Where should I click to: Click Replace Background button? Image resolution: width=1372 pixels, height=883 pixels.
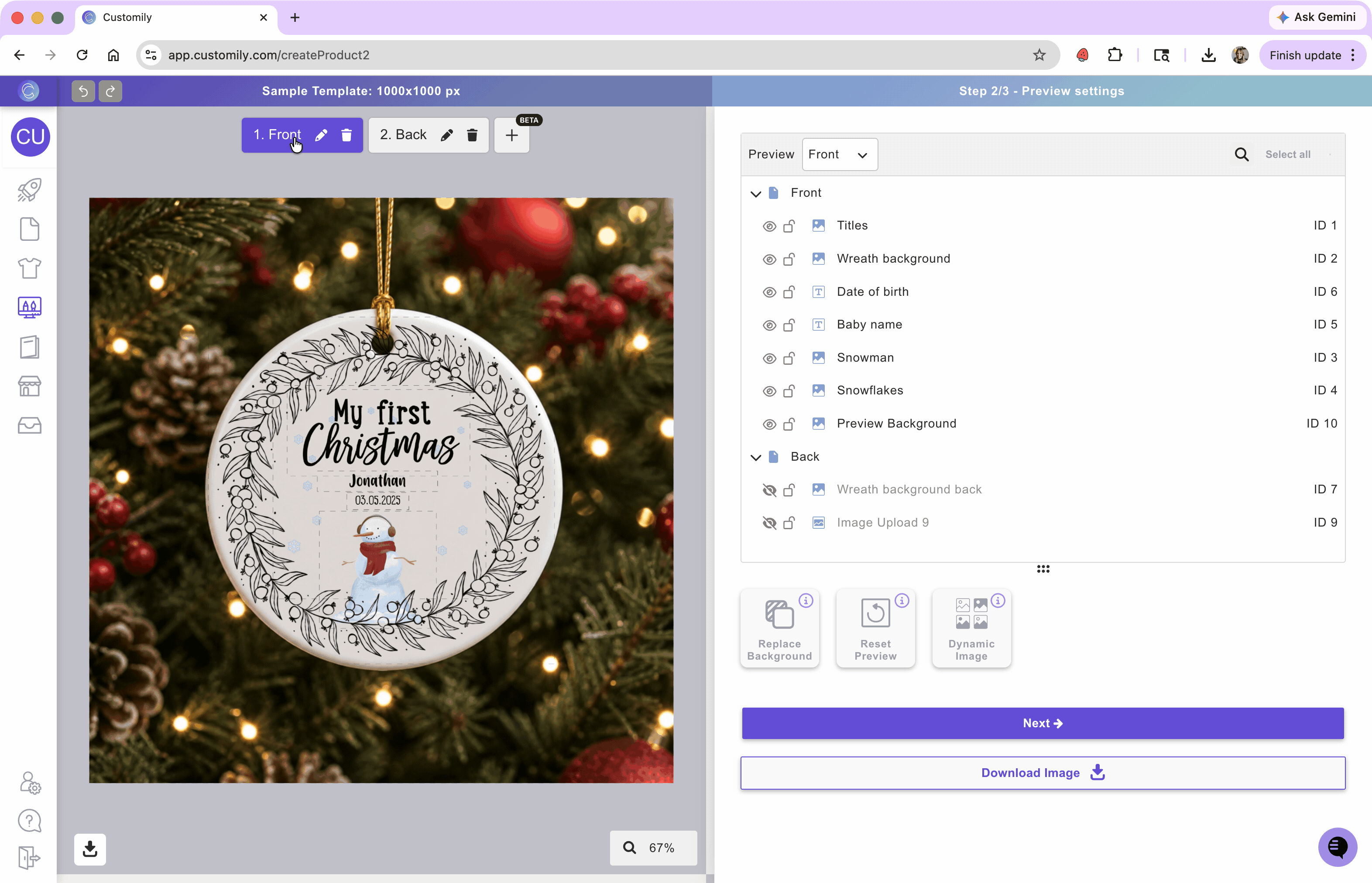[x=779, y=628]
